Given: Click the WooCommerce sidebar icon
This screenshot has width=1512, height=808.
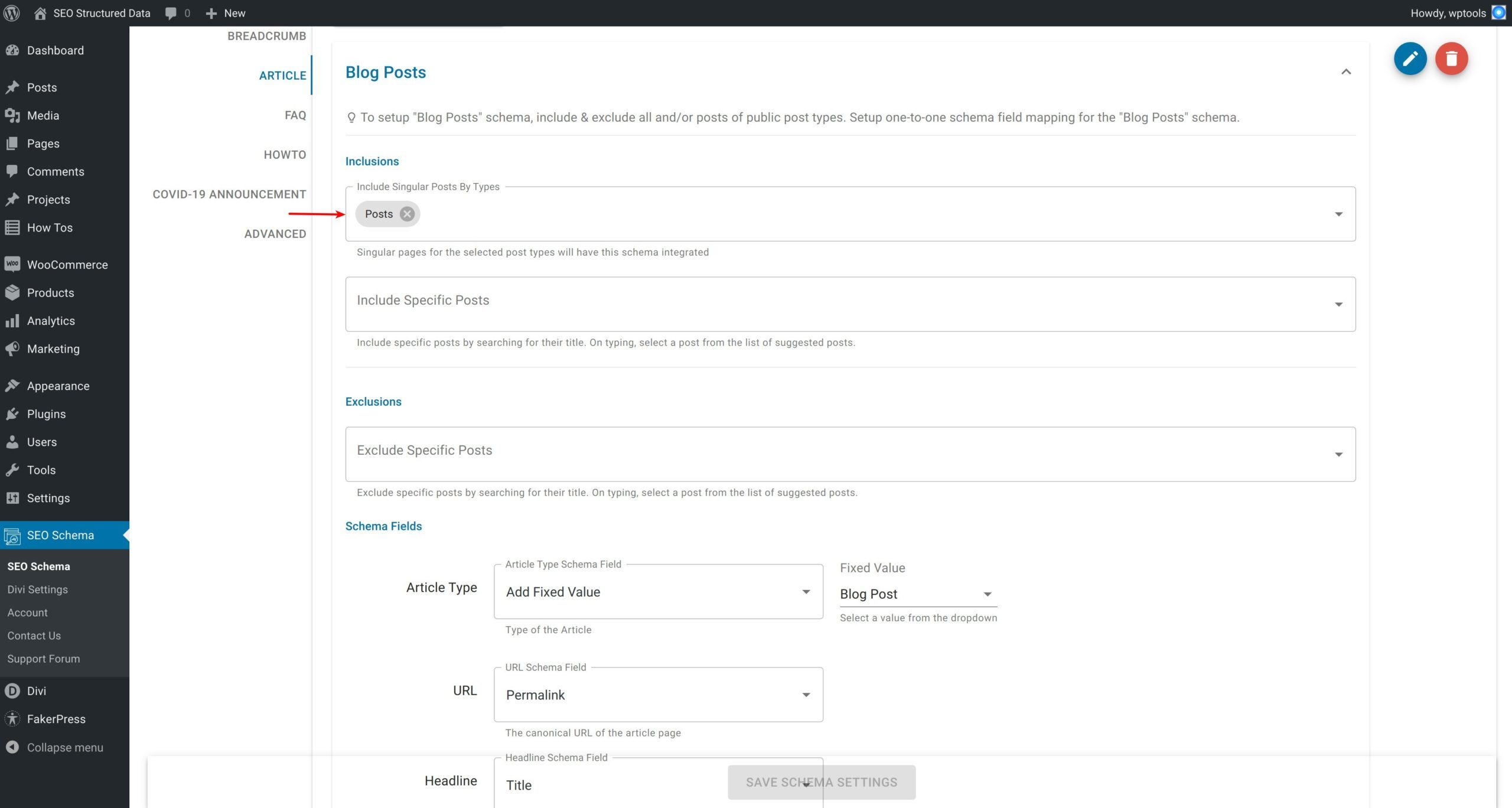Looking at the screenshot, I should (13, 263).
